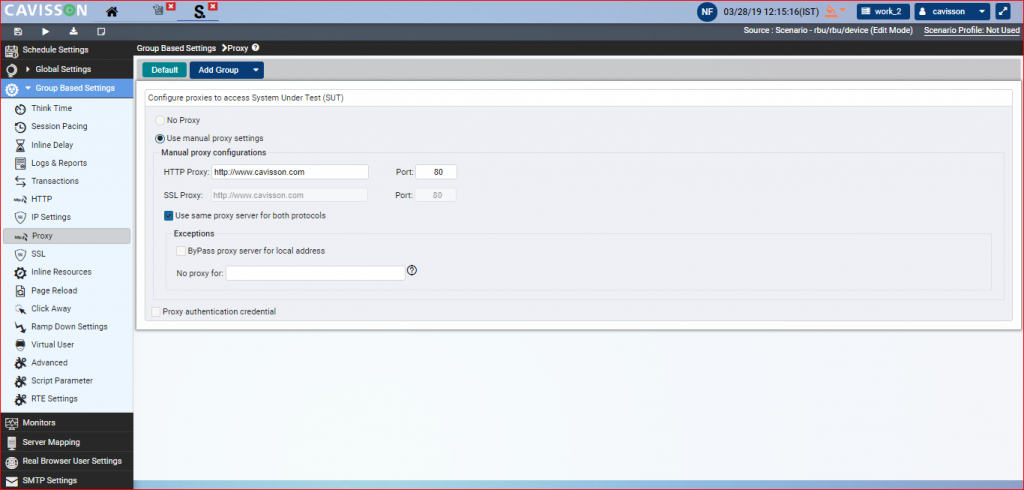This screenshot has height=490, width=1024.
Task: Click the Click Away cursor icon
Action: coord(20,308)
